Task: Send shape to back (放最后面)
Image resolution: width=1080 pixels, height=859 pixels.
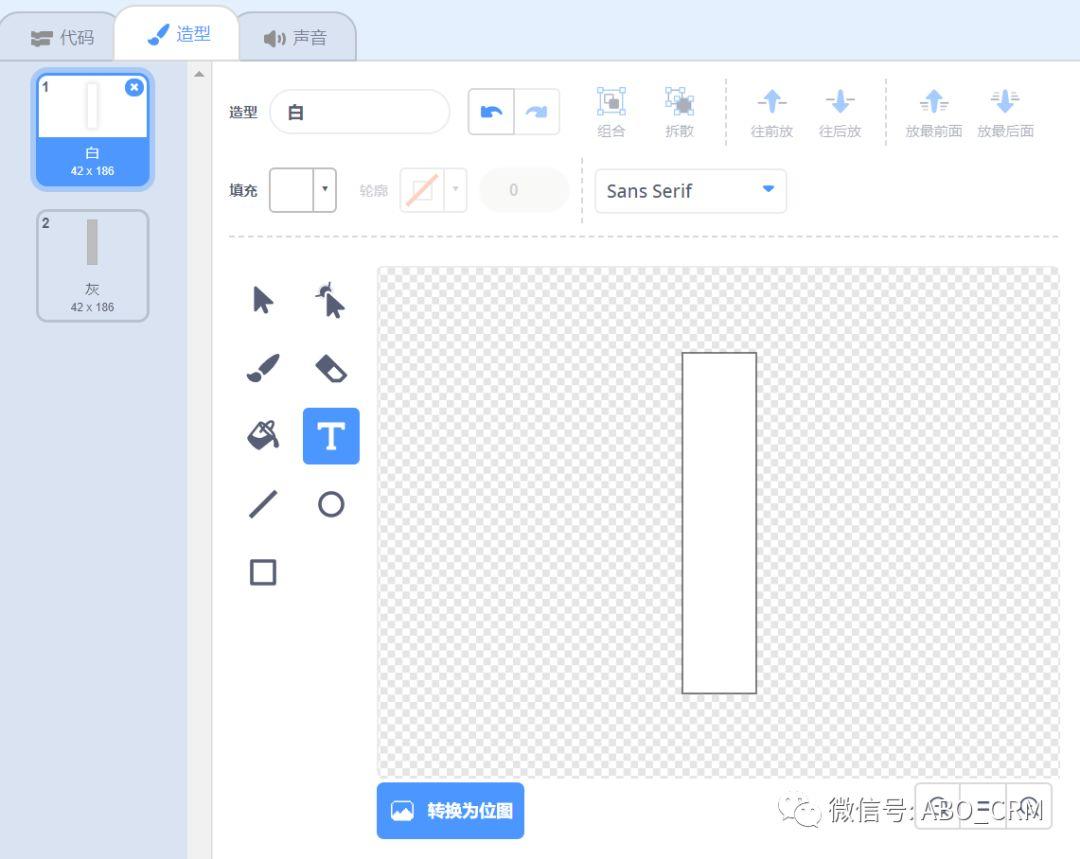Action: point(1005,112)
